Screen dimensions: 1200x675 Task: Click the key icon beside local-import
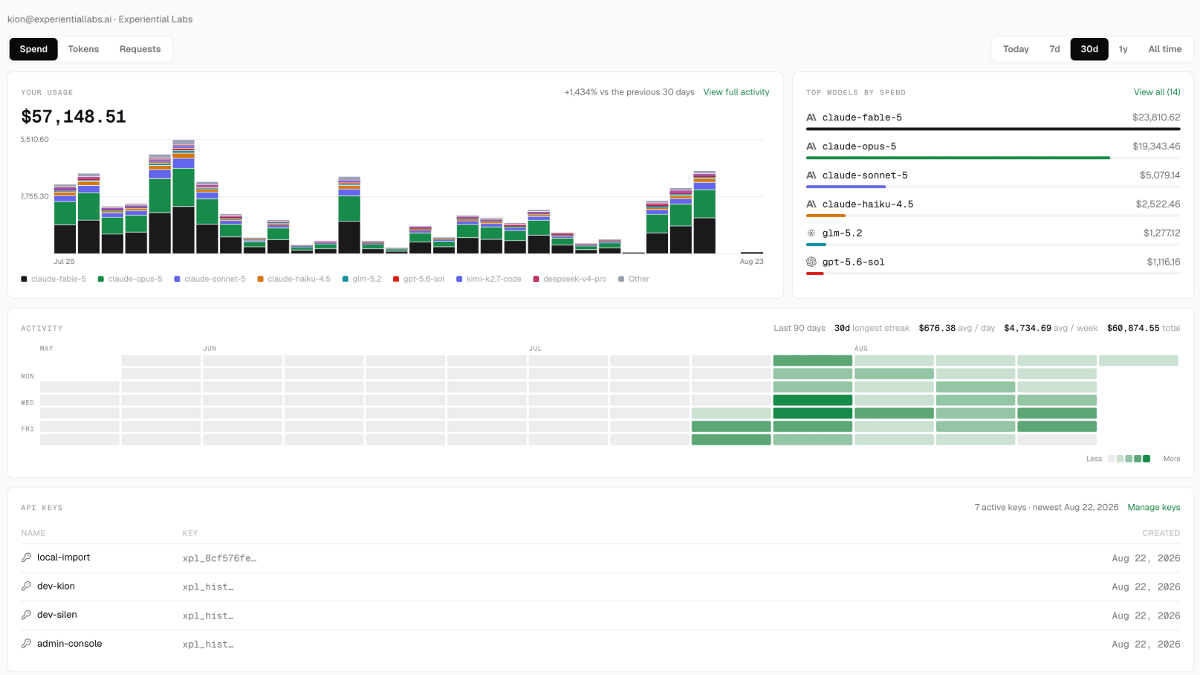26,557
